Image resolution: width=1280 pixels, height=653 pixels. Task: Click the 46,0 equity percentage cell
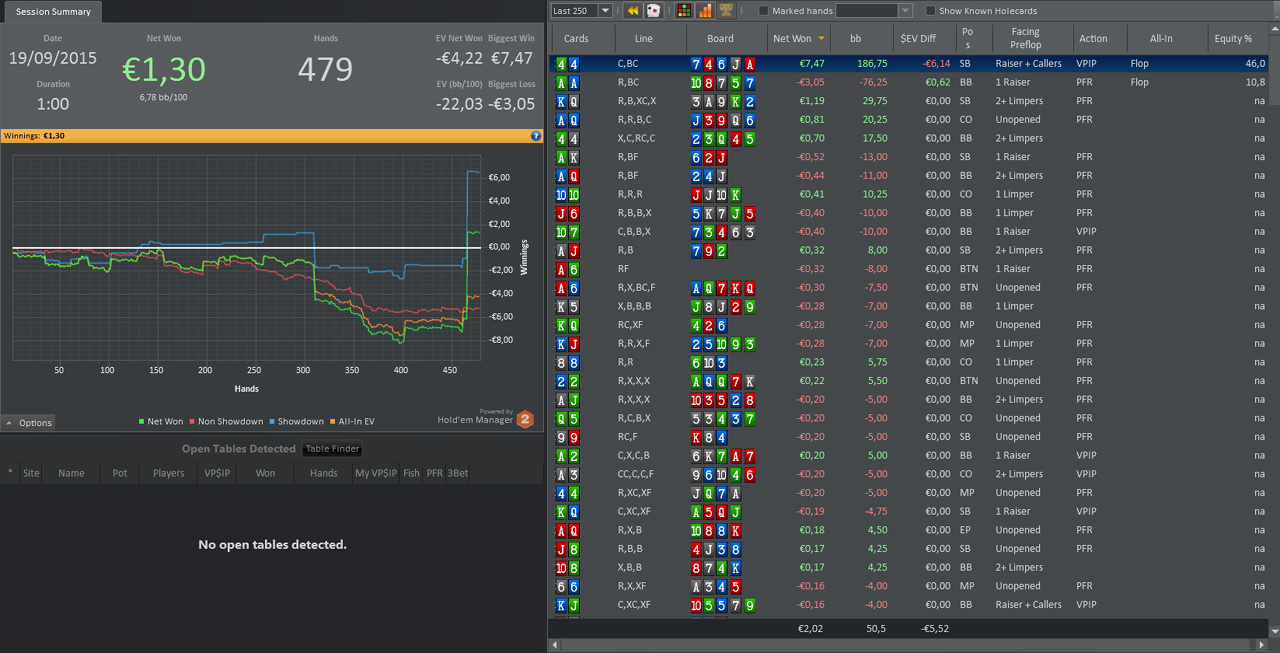click(x=1255, y=64)
